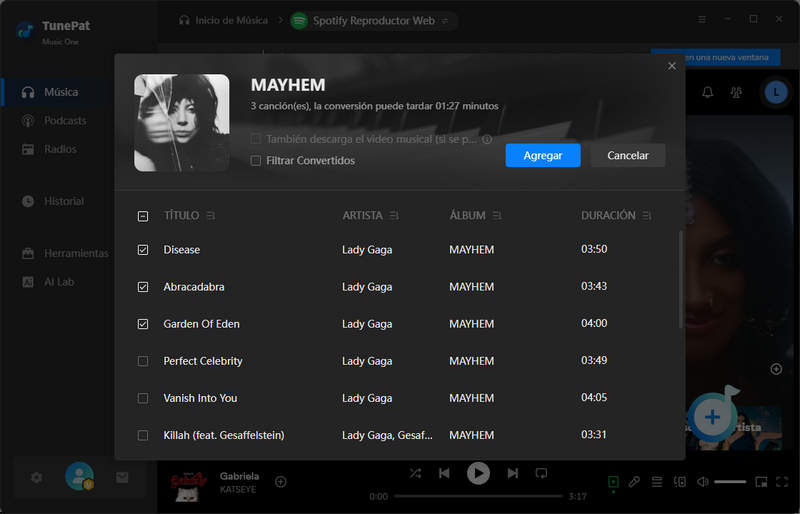800x514 pixels.
Task: Open the Historial section in sidebar
Action: point(53,201)
